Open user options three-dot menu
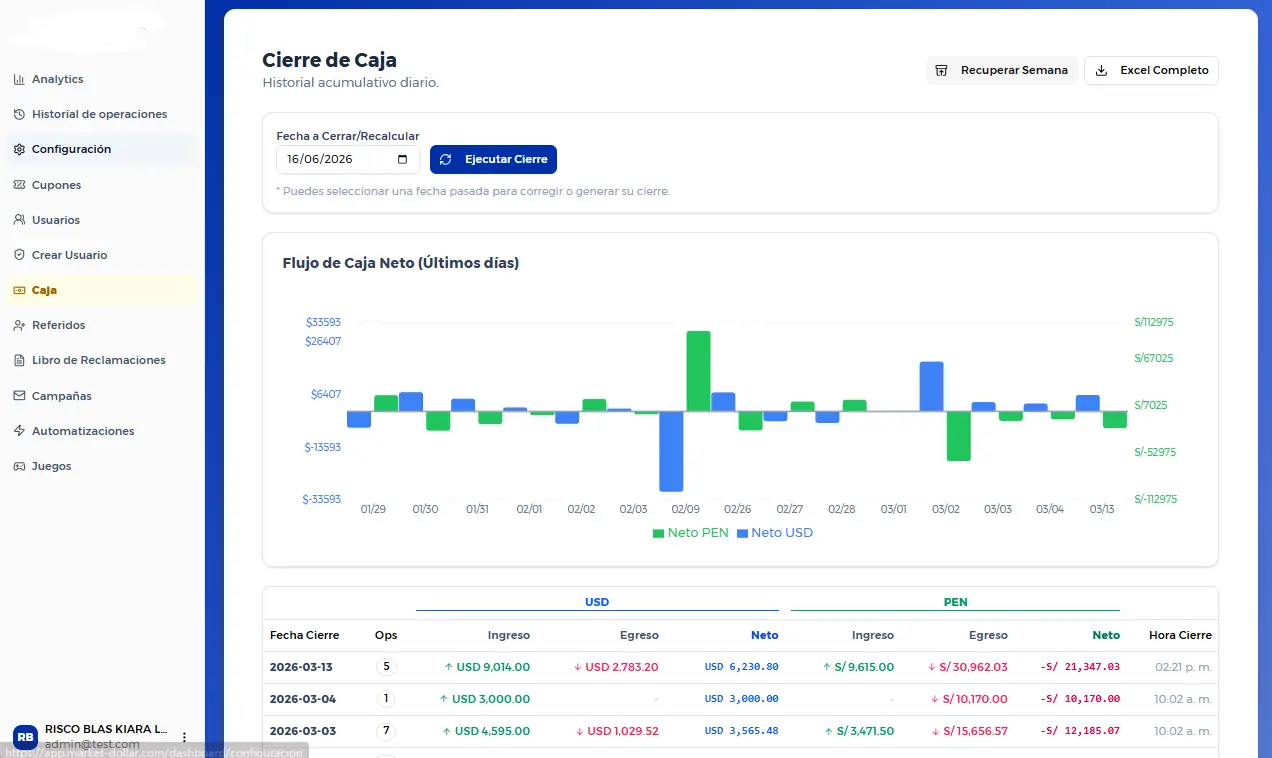1272x758 pixels. (x=184, y=737)
